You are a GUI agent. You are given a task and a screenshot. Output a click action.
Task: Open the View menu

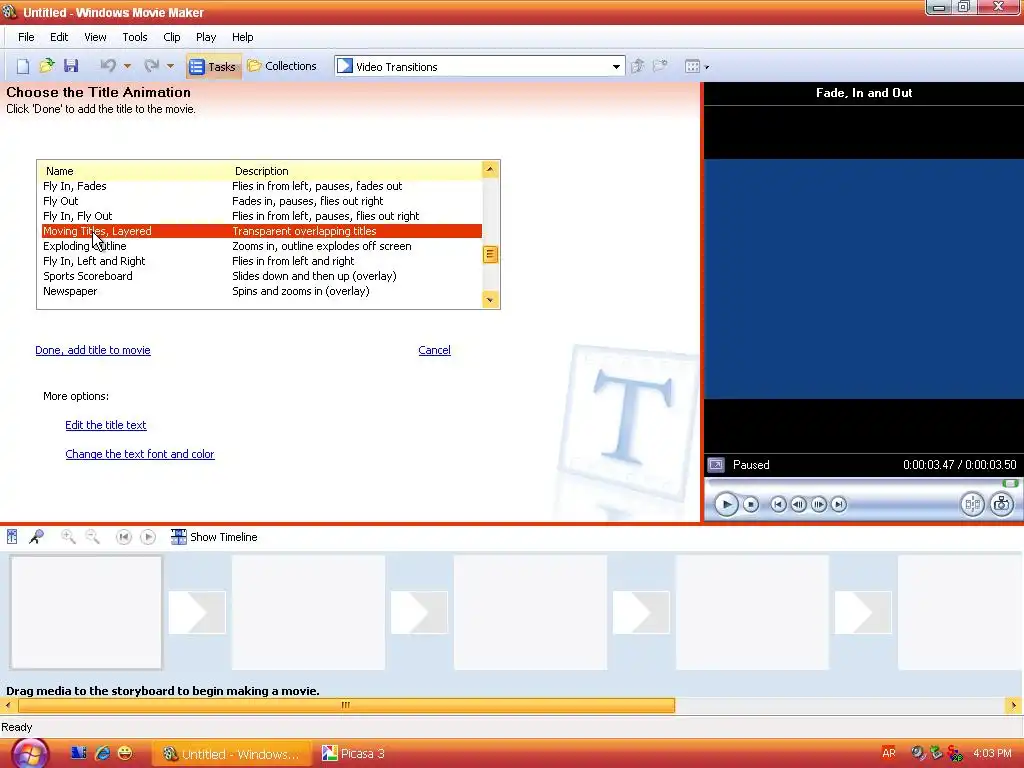pos(95,37)
